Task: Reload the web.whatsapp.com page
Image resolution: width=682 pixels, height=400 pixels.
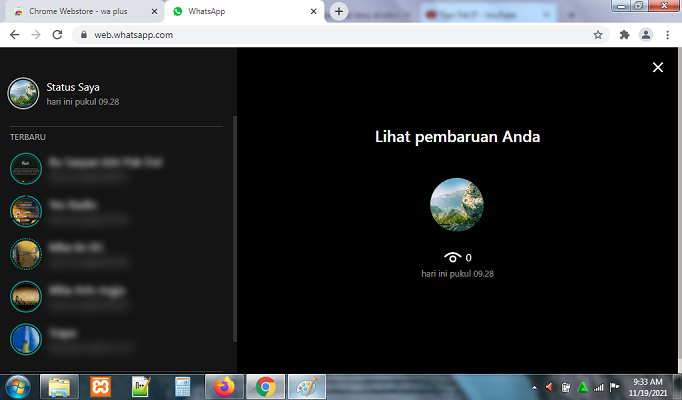Action: tap(57, 35)
